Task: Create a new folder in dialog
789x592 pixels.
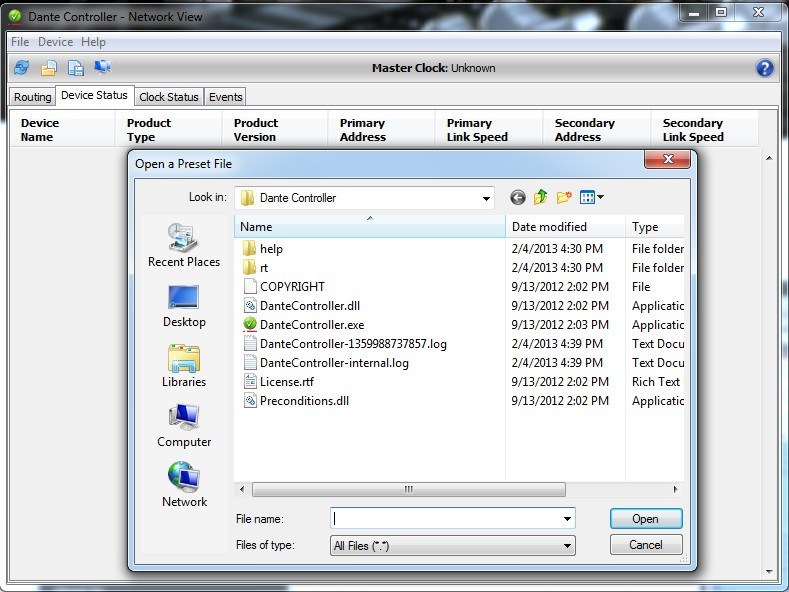Action: click(564, 198)
